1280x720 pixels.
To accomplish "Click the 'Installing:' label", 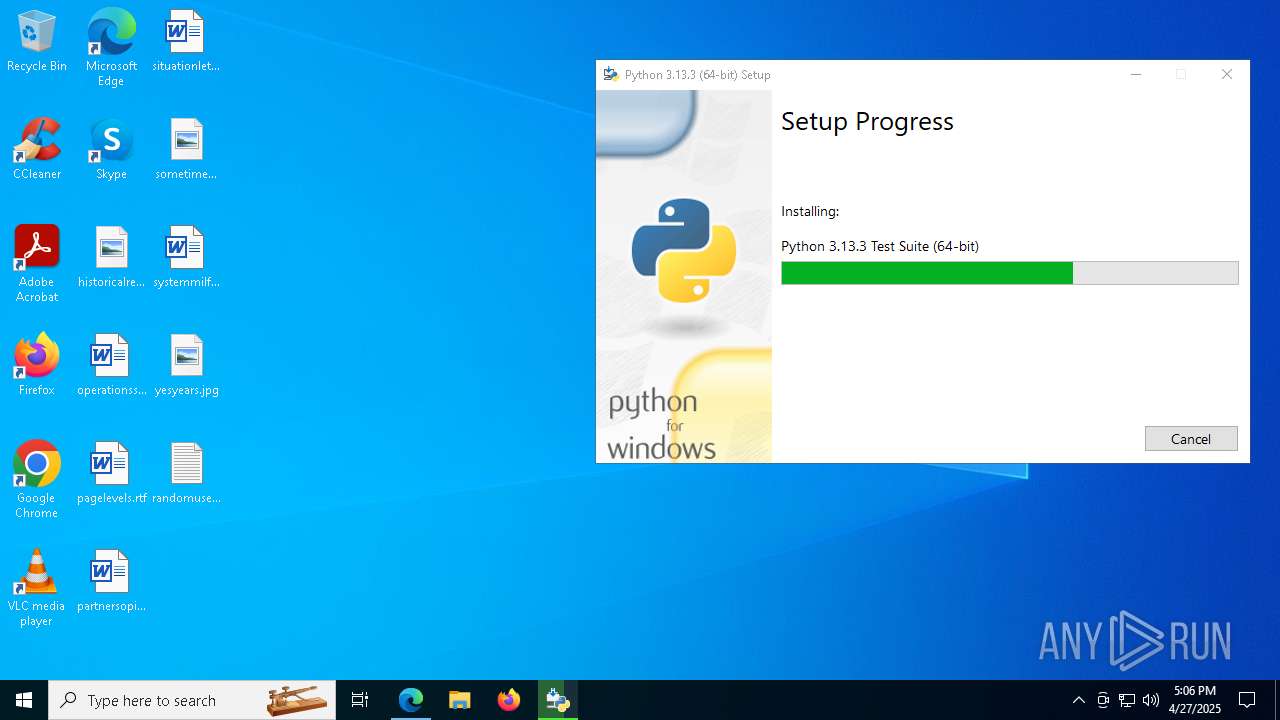I will (810, 212).
